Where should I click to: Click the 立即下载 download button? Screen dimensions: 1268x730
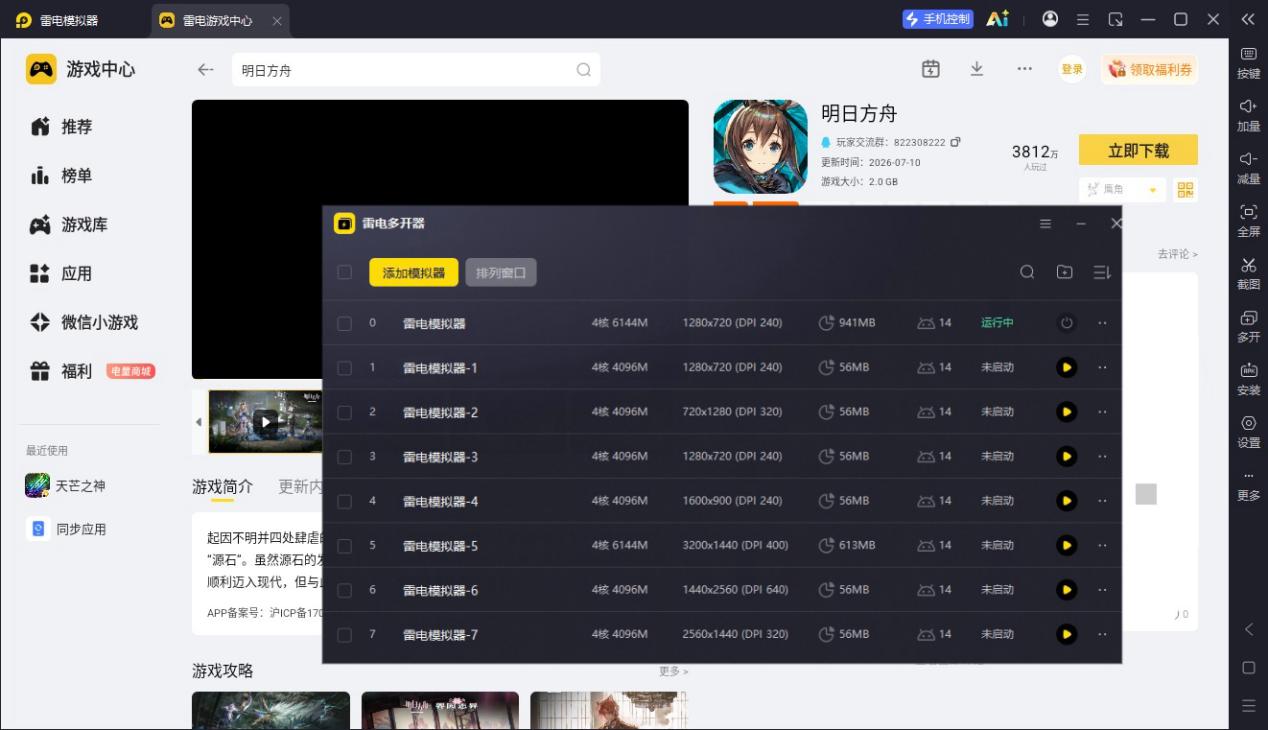coord(1138,151)
